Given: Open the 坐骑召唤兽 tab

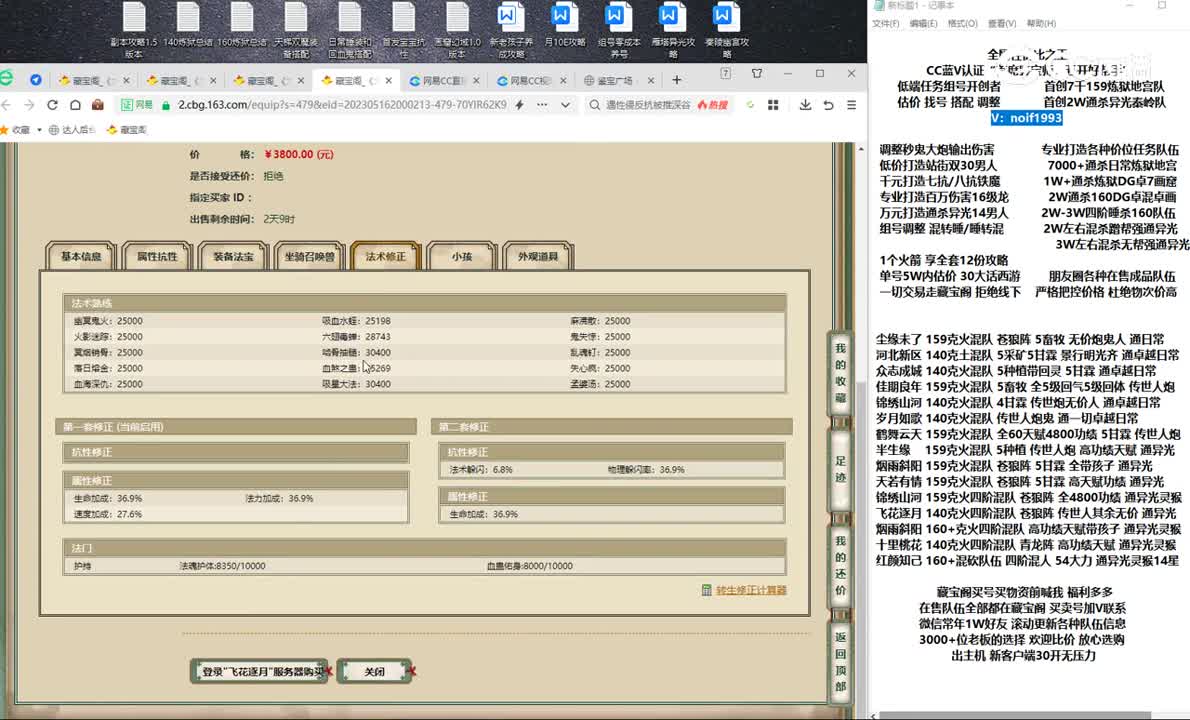Looking at the screenshot, I should click(309, 256).
